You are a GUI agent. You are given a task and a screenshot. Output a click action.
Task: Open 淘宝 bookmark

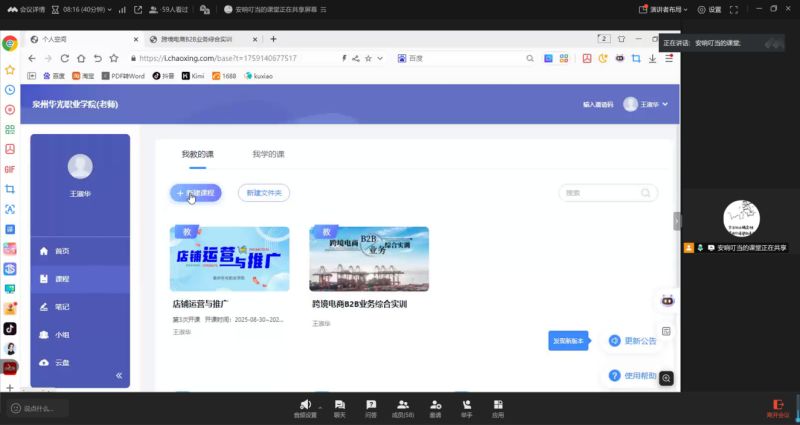click(x=83, y=76)
